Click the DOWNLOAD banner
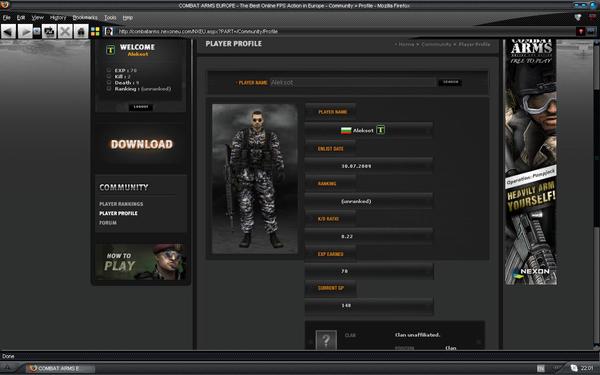Viewport: 600px width, 375px height. point(141,144)
